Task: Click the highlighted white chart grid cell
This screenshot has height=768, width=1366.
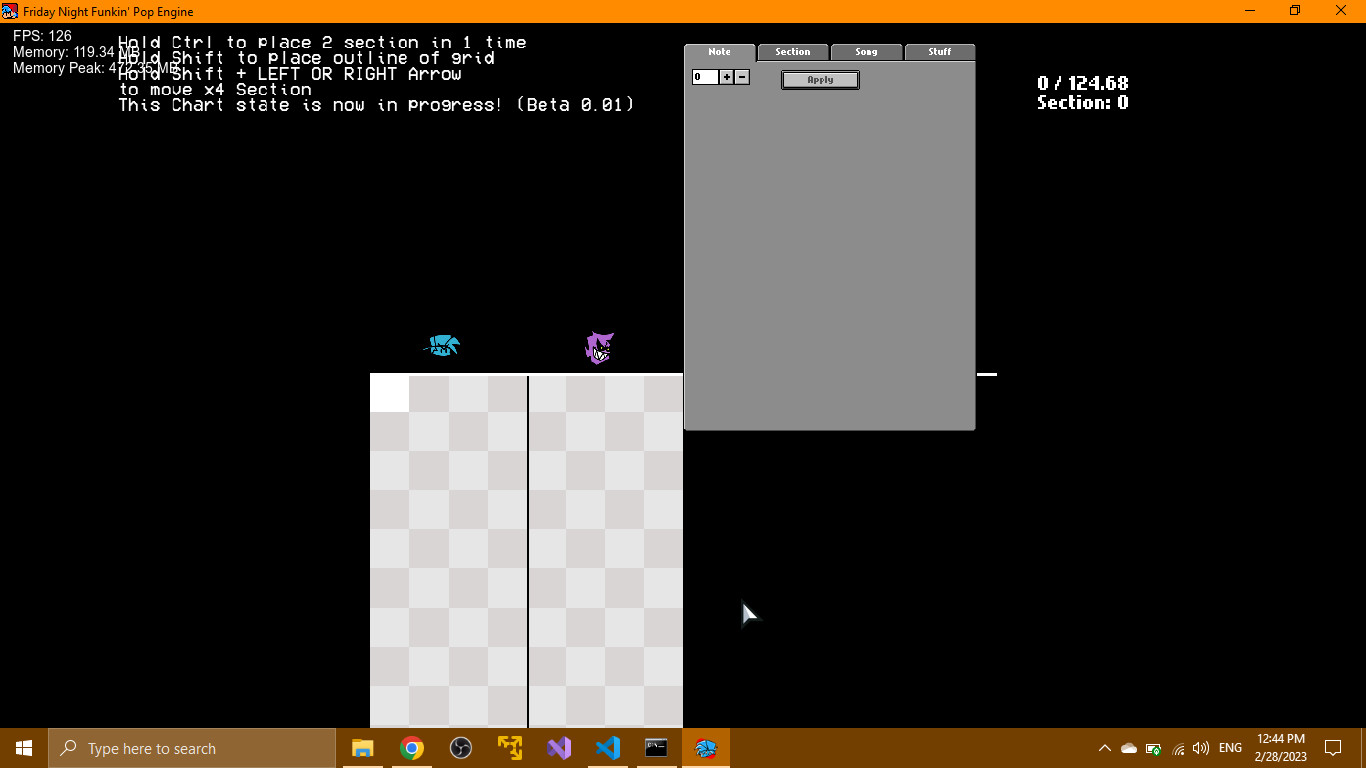Action: tap(389, 393)
